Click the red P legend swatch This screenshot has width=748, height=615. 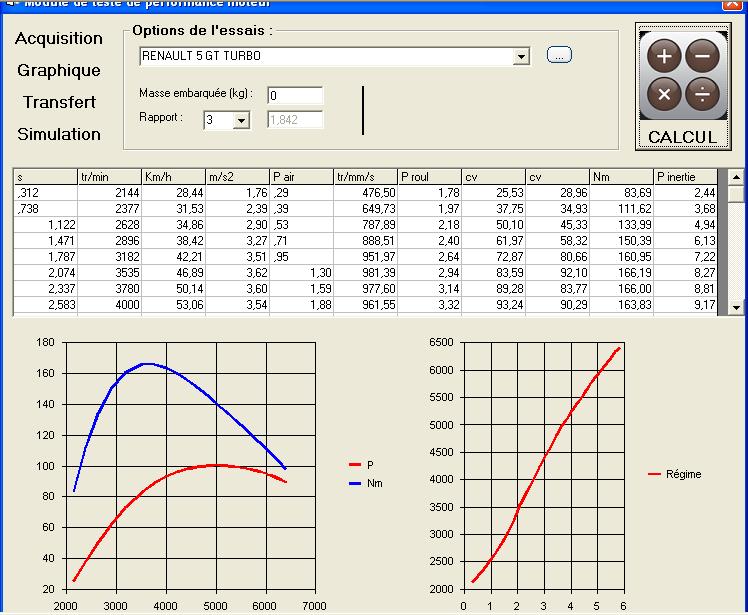click(x=354, y=465)
